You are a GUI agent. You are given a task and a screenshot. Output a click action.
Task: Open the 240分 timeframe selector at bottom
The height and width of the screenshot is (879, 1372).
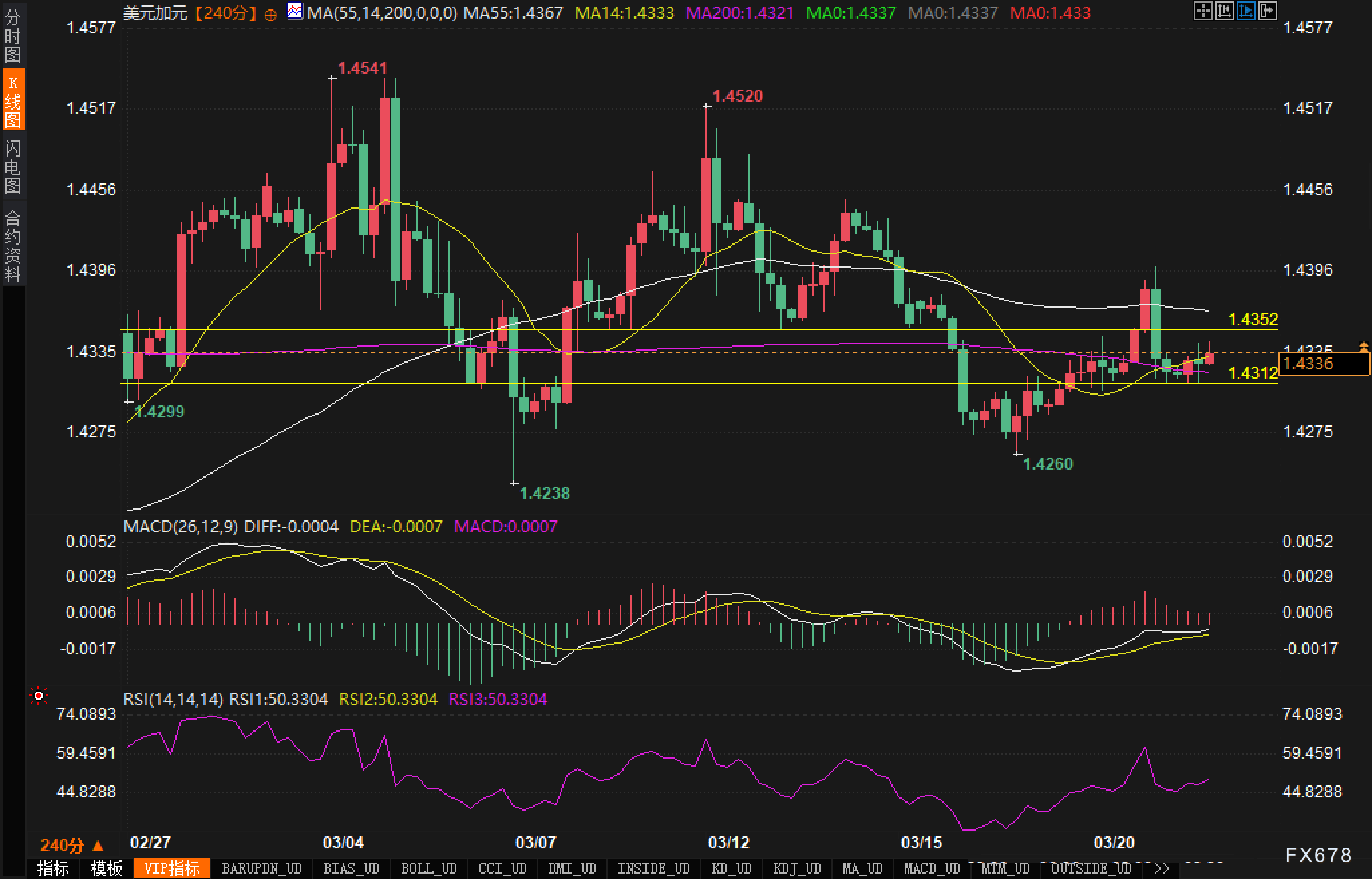click(72, 845)
